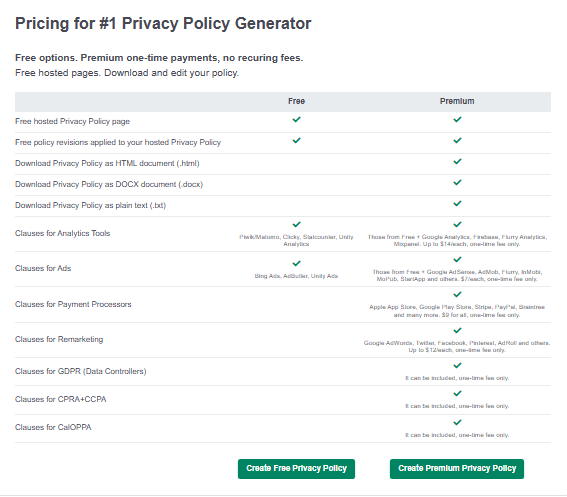Click Premium ads note mentioning Google AdSense
The image size is (567, 497).
click(x=457, y=276)
